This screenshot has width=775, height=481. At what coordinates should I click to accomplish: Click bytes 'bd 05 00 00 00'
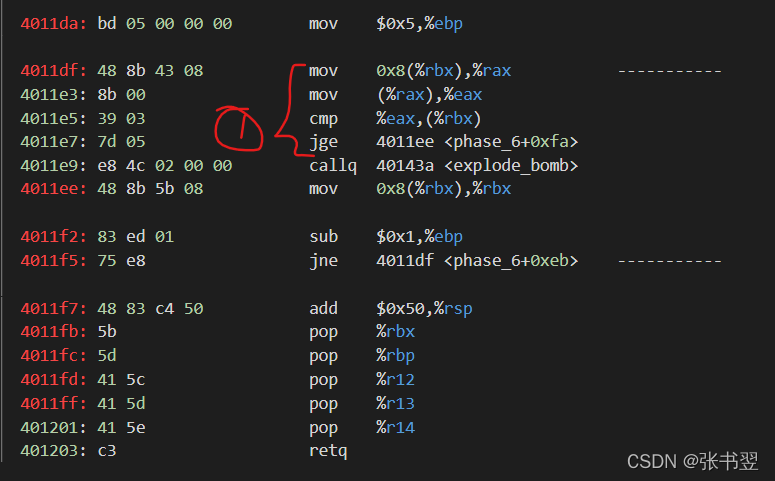[165, 23]
